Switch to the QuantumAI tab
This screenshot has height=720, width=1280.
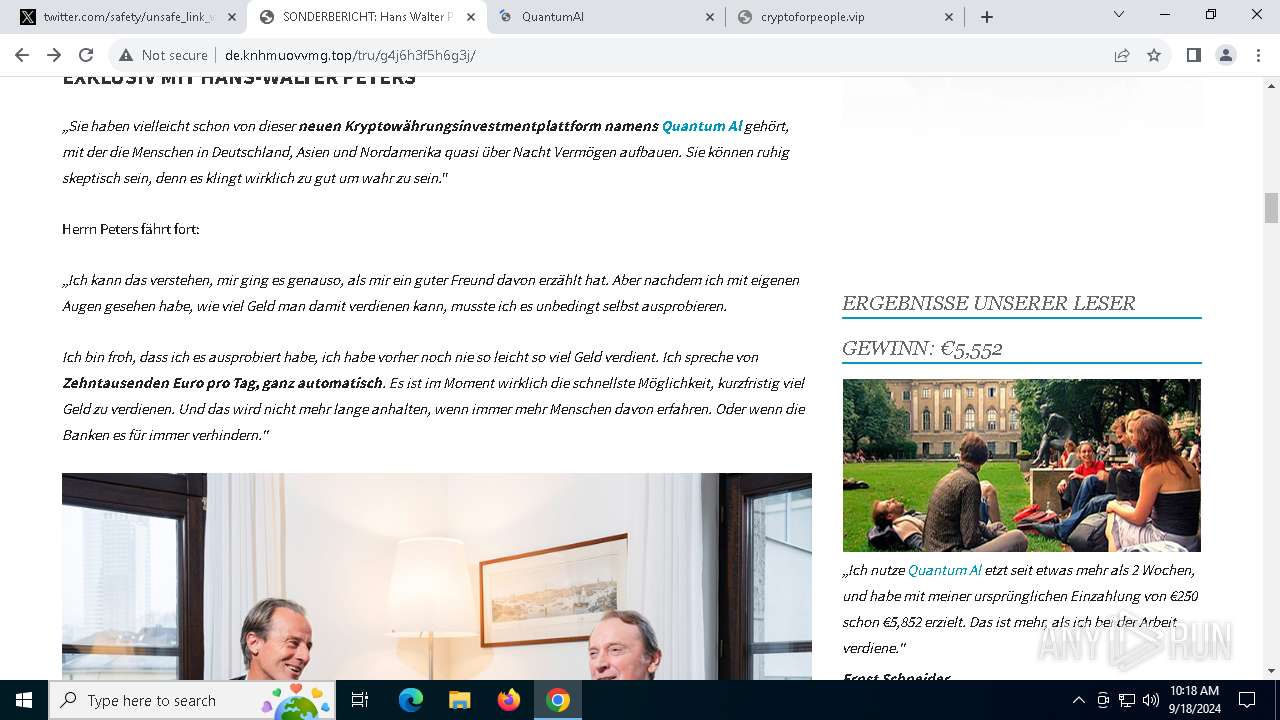coord(606,17)
